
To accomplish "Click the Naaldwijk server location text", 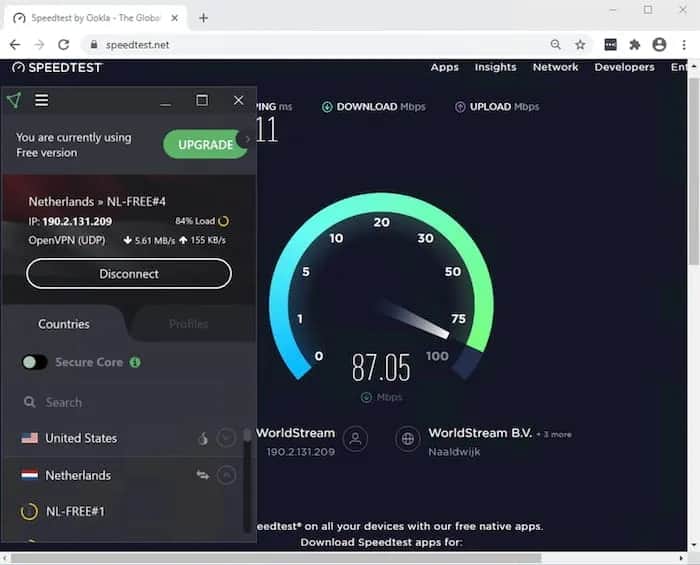I will coord(454,452).
